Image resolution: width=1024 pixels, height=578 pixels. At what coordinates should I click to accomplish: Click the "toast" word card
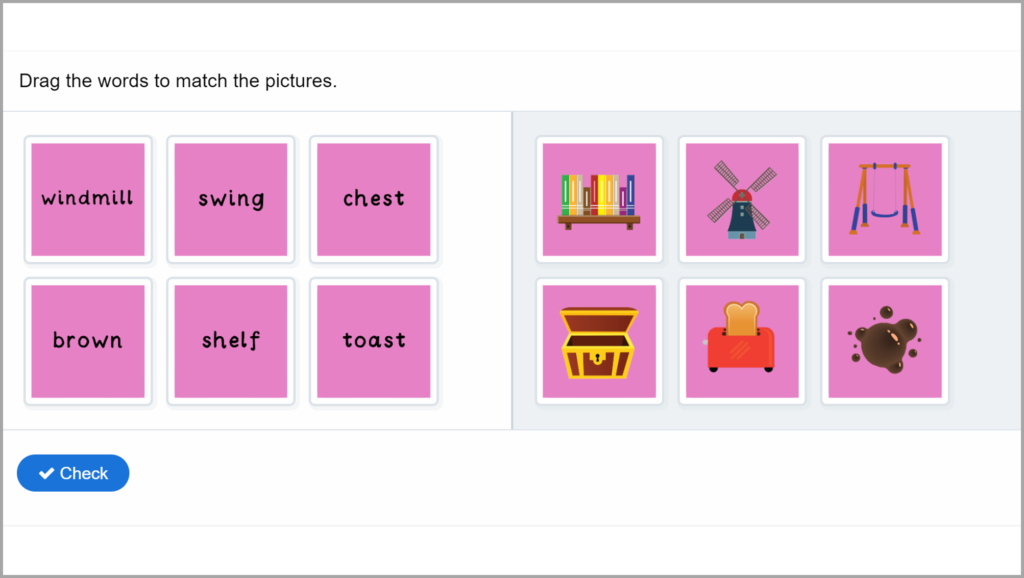[373, 341]
